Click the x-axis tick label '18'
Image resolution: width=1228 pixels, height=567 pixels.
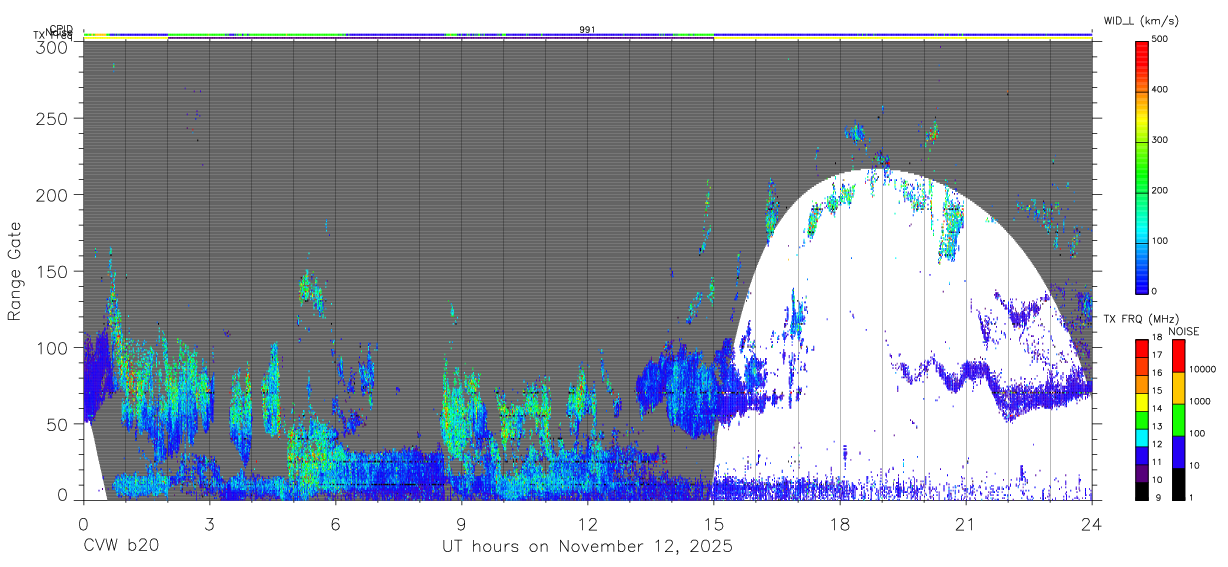point(840,523)
